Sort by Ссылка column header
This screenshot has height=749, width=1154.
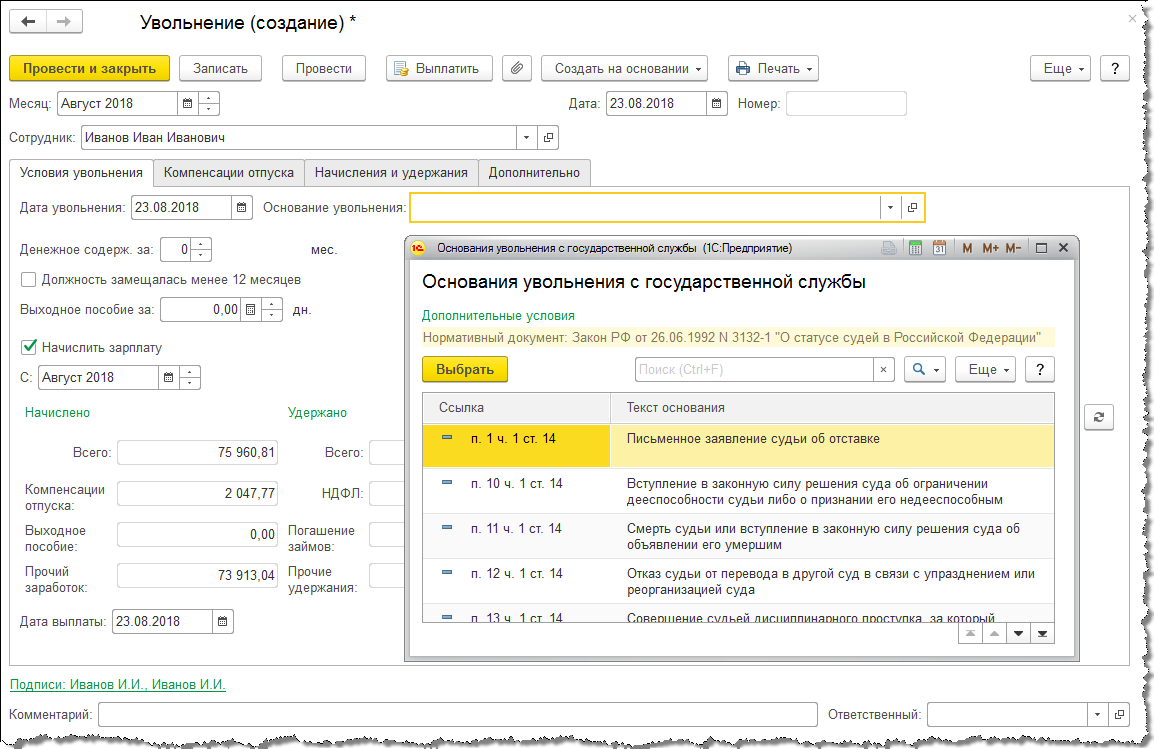tap(517, 408)
